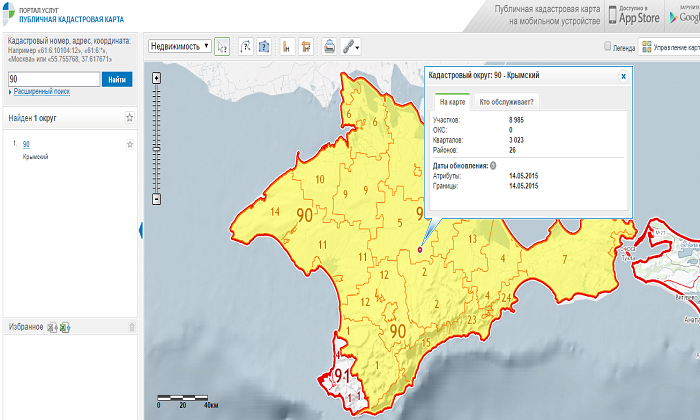The width and height of the screenshot is (700, 420).
Task: Switch to Кто обслуживает? tab
Action: coord(506,102)
